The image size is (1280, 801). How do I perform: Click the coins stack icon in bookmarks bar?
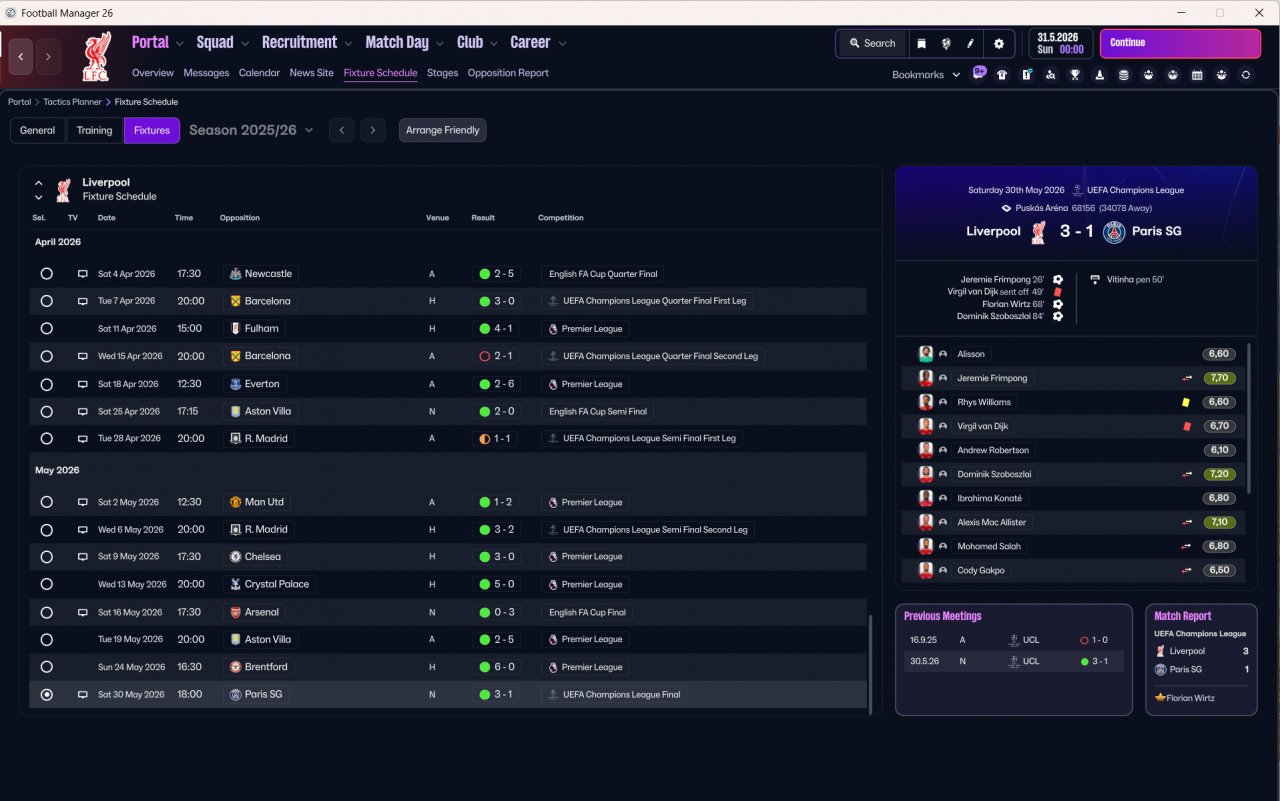[x=1124, y=75]
